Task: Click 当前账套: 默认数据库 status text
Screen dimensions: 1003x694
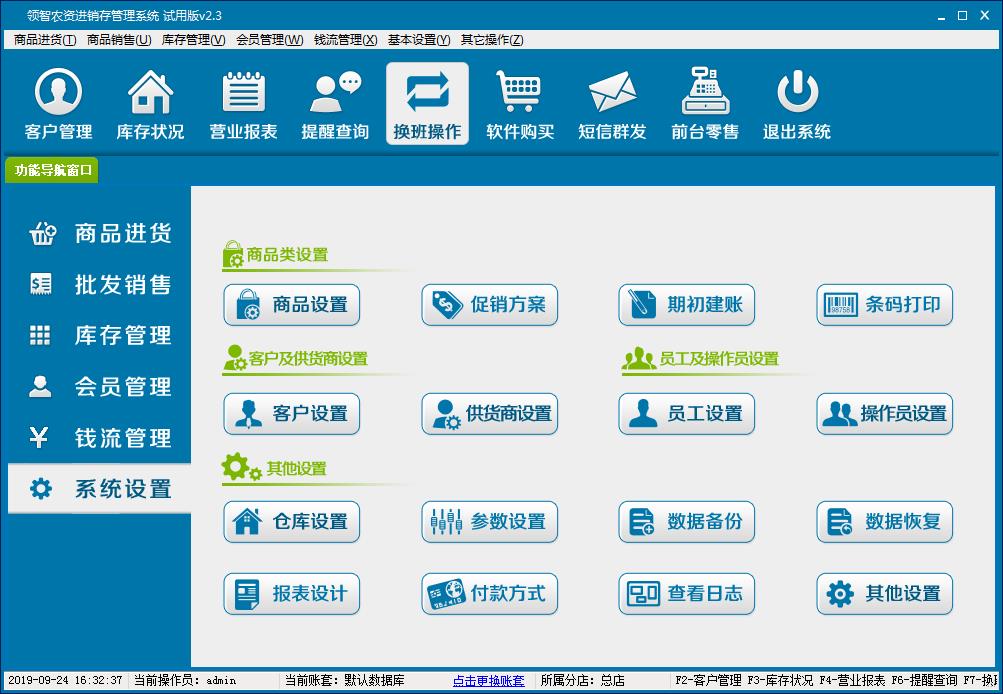Action: [x=345, y=681]
